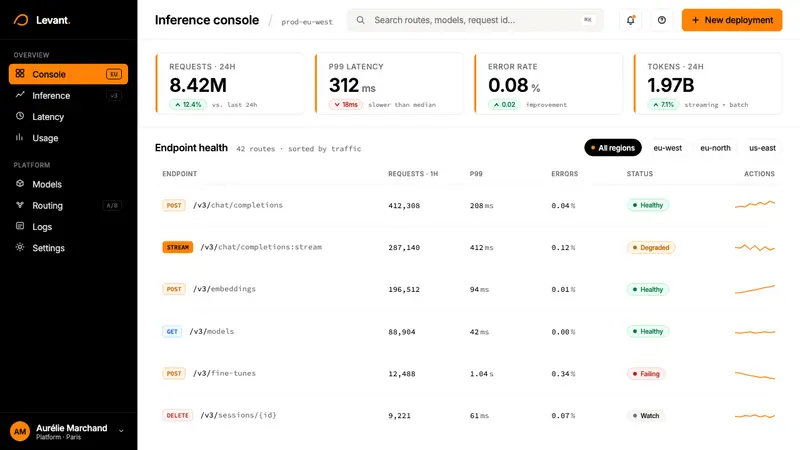Sort by P99 column header
Image resolution: width=800 pixels, height=450 pixels.
click(x=476, y=174)
